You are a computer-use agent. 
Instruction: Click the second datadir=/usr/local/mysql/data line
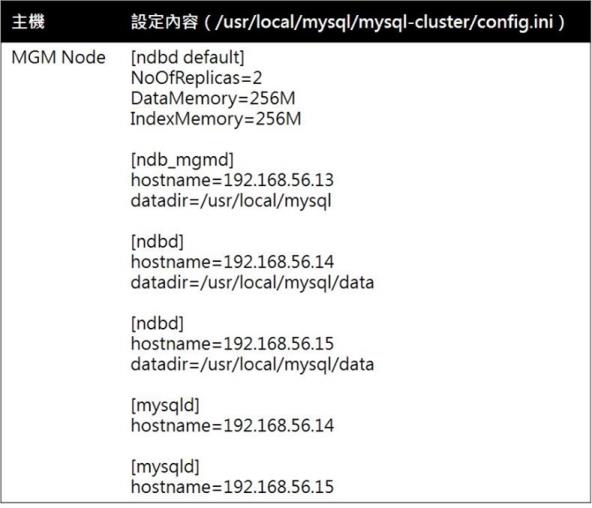[x=252, y=365]
